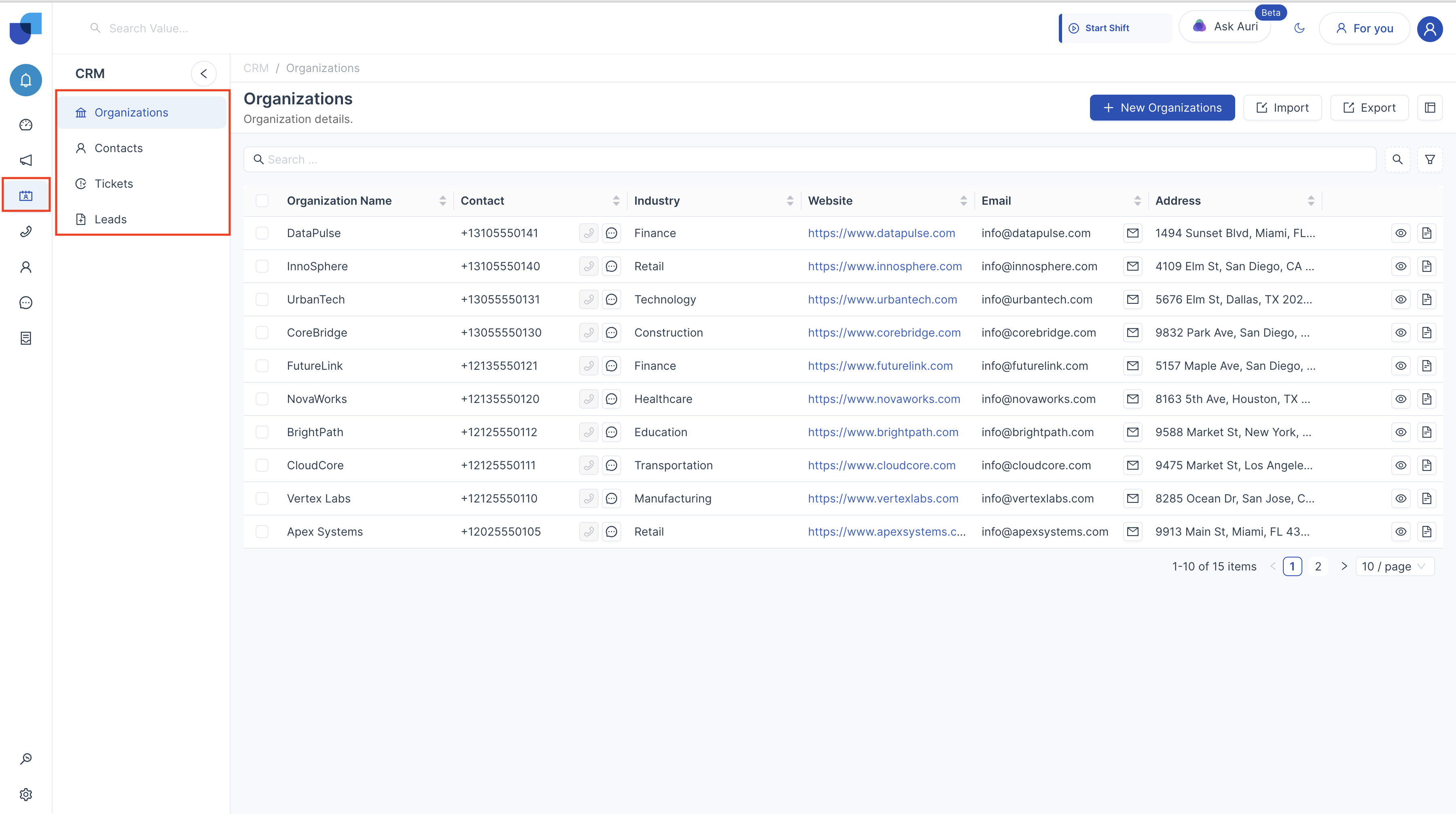Open the 10 / page size dropdown

pyautogui.click(x=1395, y=566)
